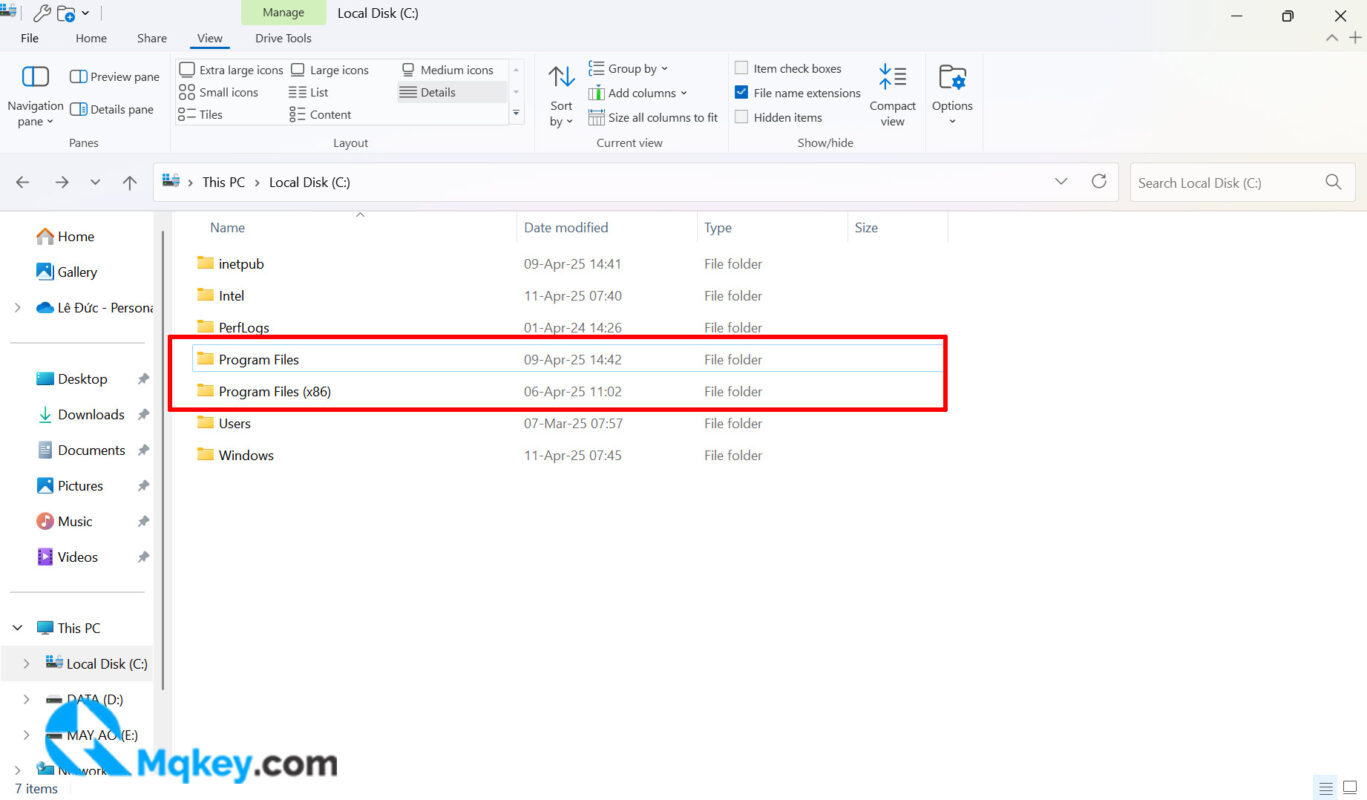
Task: Open the Group by dropdown
Action: (628, 69)
